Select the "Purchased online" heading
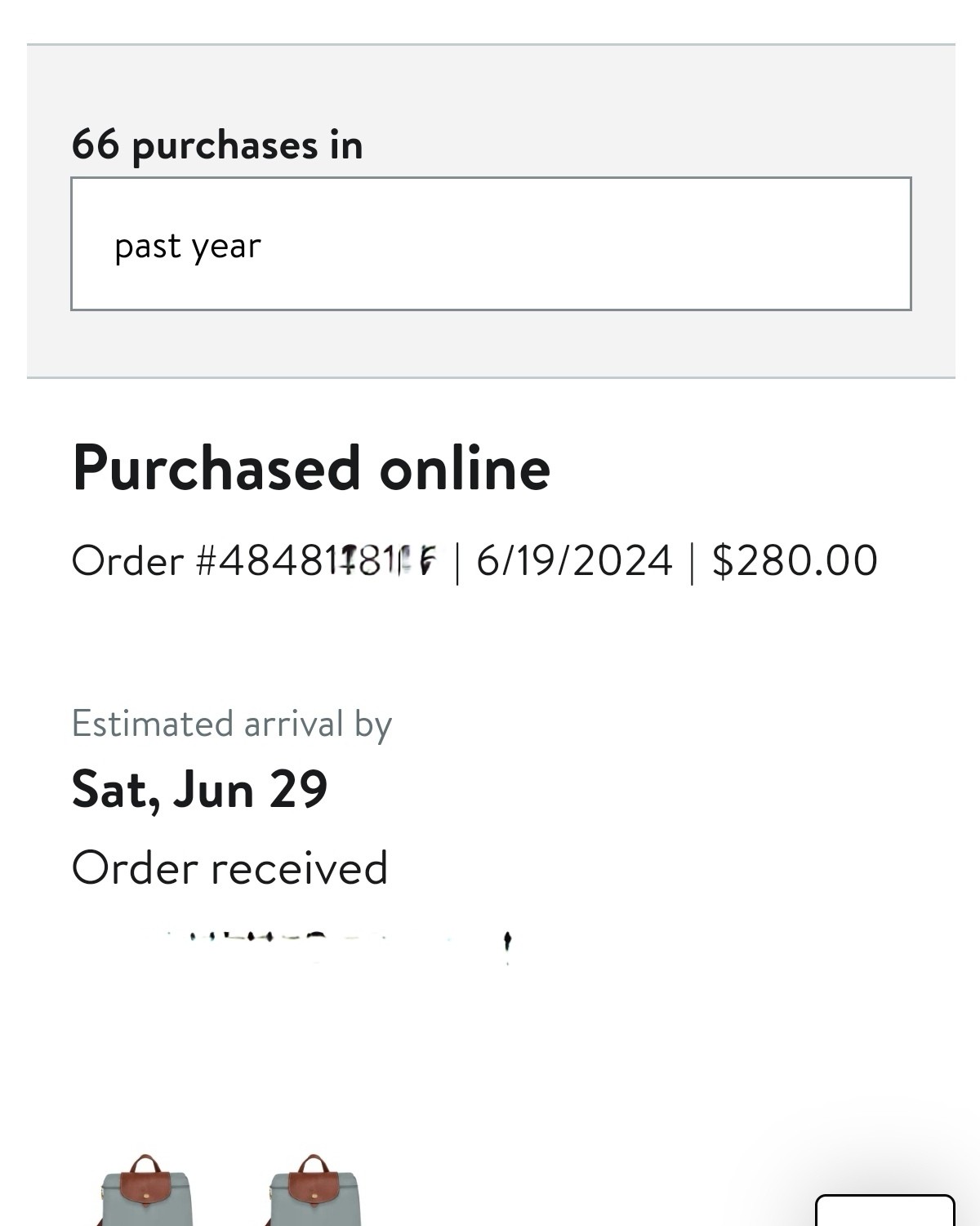The height and width of the screenshot is (1226, 980). click(311, 468)
